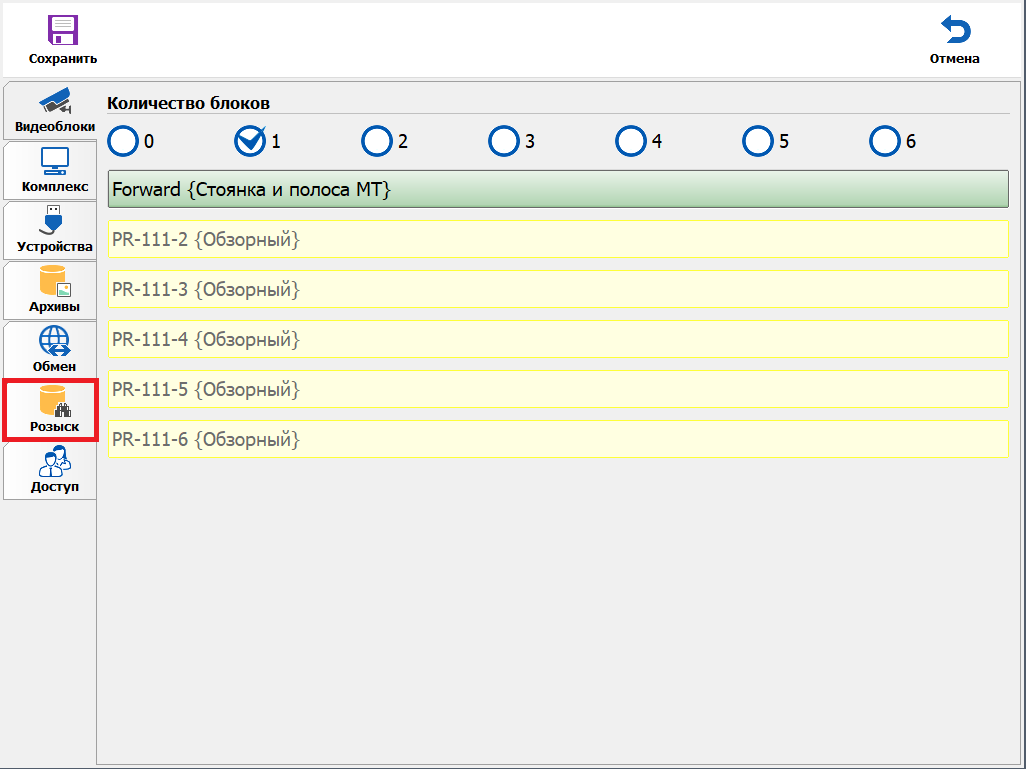This screenshot has width=1026, height=769.
Task: Open the Устройства USB devices tab
Action: pyautogui.click(x=54, y=231)
